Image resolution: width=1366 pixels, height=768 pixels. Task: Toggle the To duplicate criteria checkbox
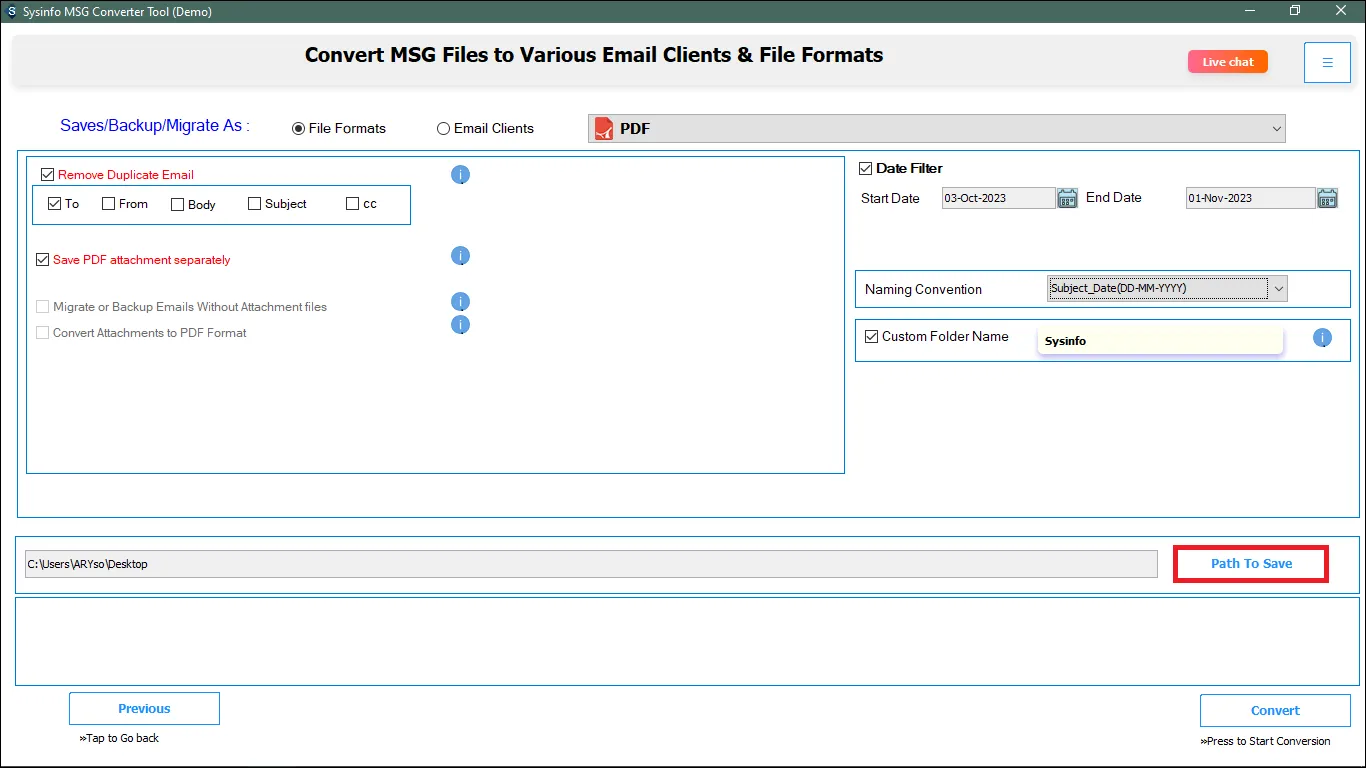pyautogui.click(x=54, y=204)
